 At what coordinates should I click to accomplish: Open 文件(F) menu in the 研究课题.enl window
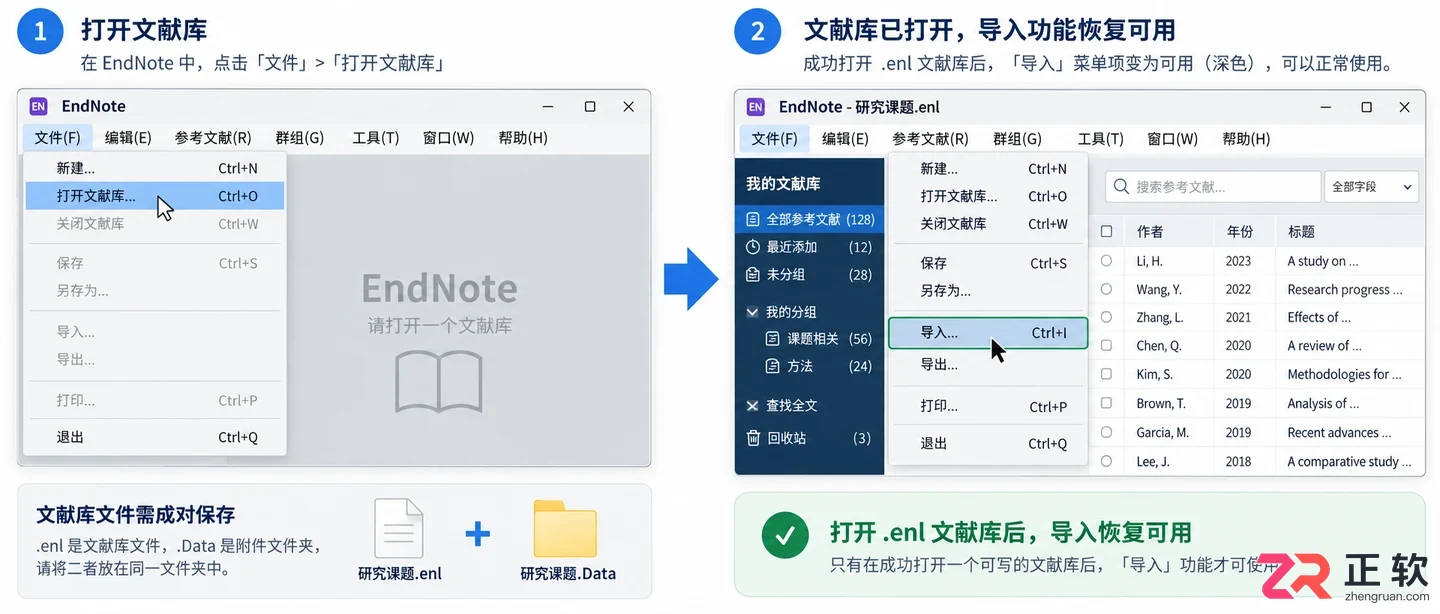[774, 139]
